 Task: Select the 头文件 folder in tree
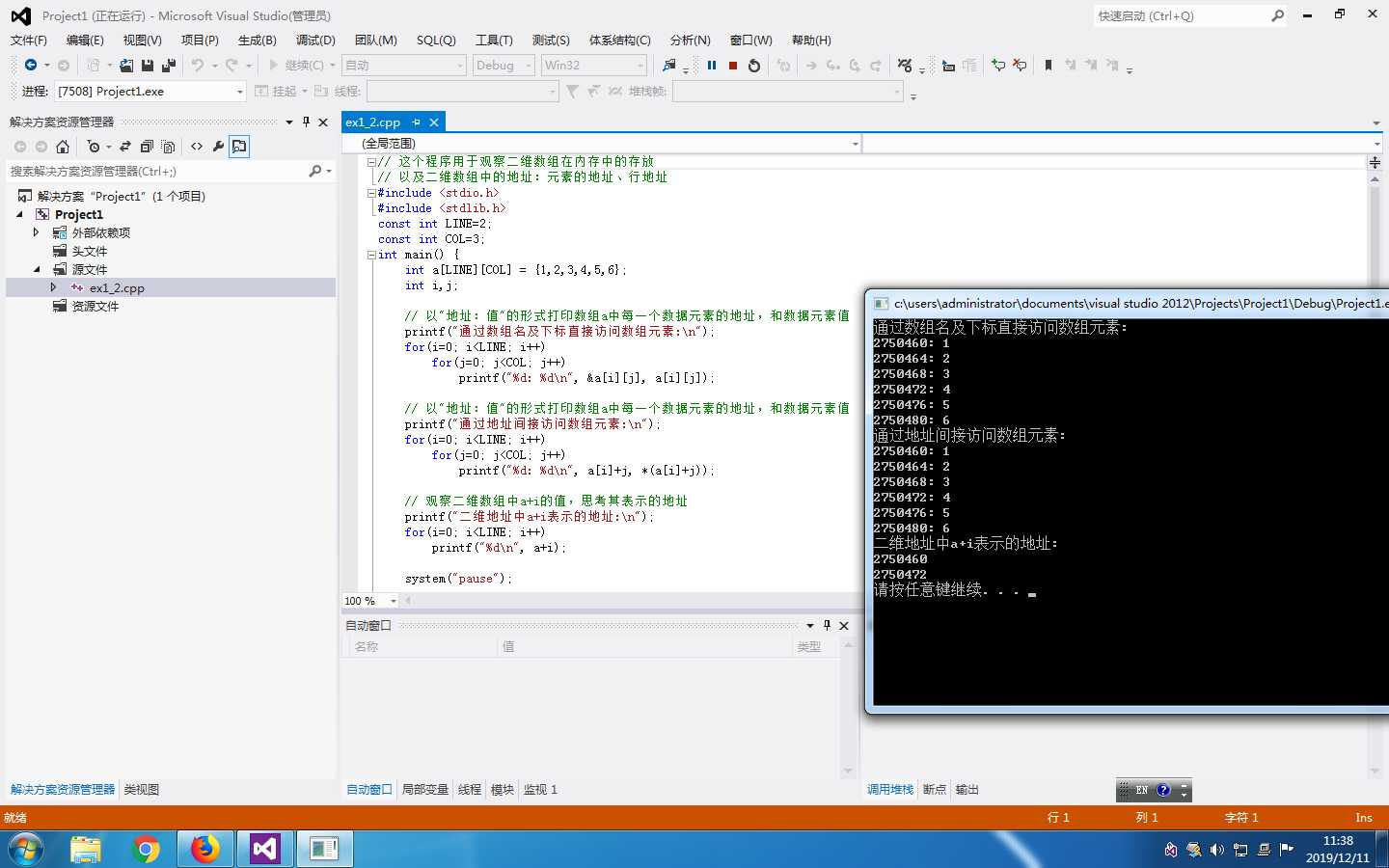90,251
